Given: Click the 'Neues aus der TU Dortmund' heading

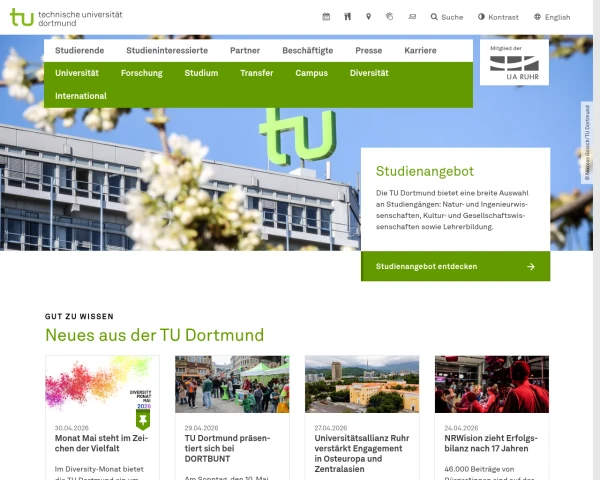Looking at the screenshot, I should click(155, 335).
